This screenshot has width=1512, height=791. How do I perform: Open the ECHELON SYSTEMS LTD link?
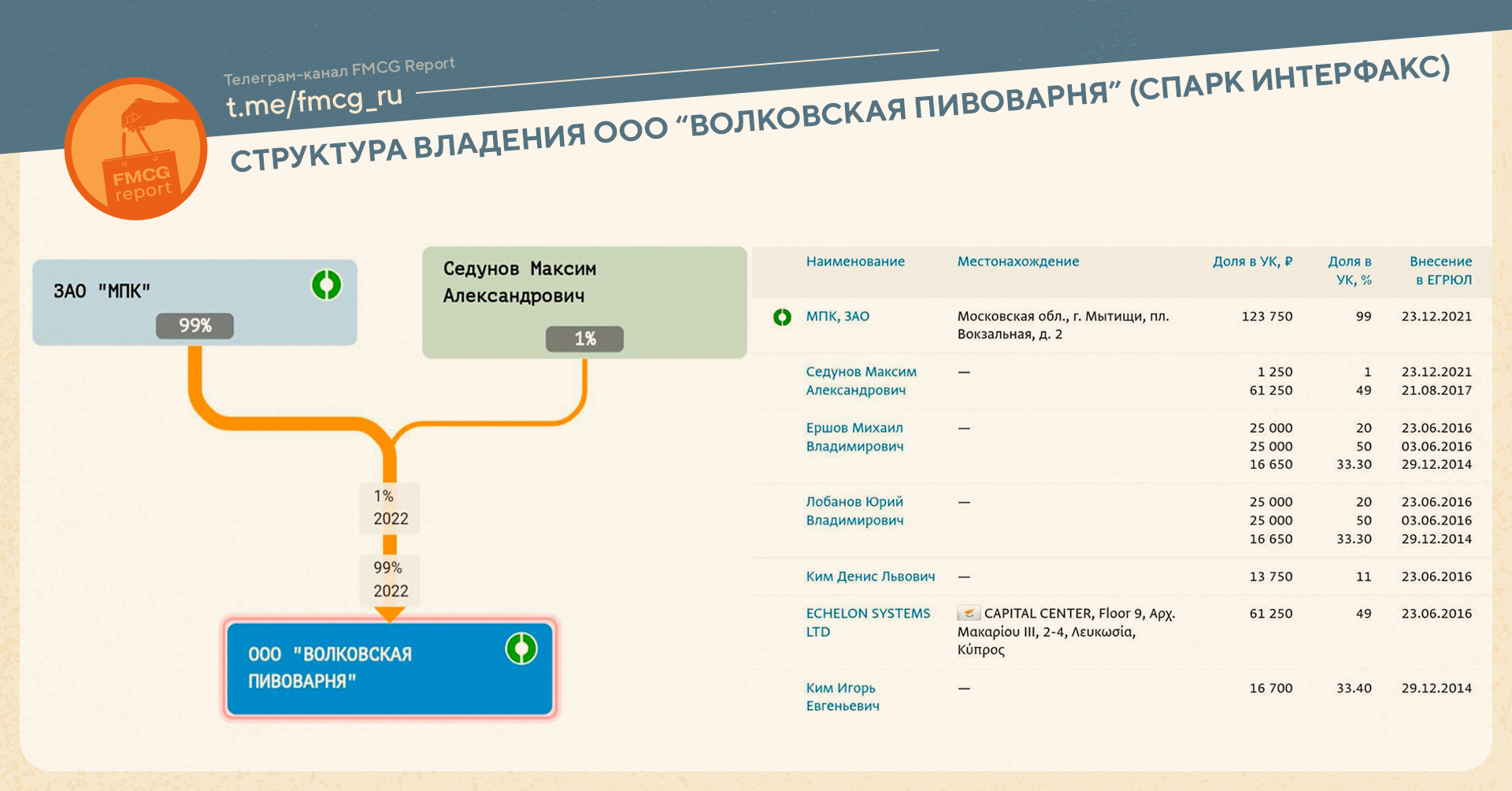click(868, 622)
